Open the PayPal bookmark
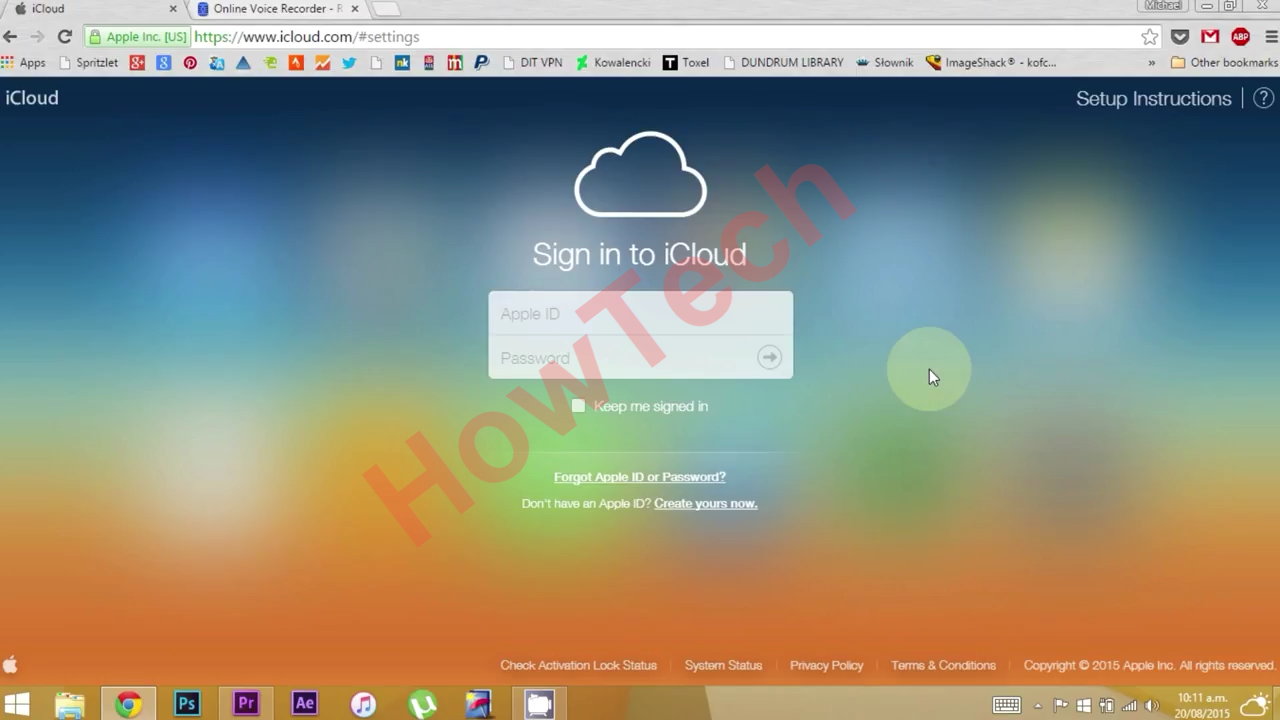 coord(481,62)
